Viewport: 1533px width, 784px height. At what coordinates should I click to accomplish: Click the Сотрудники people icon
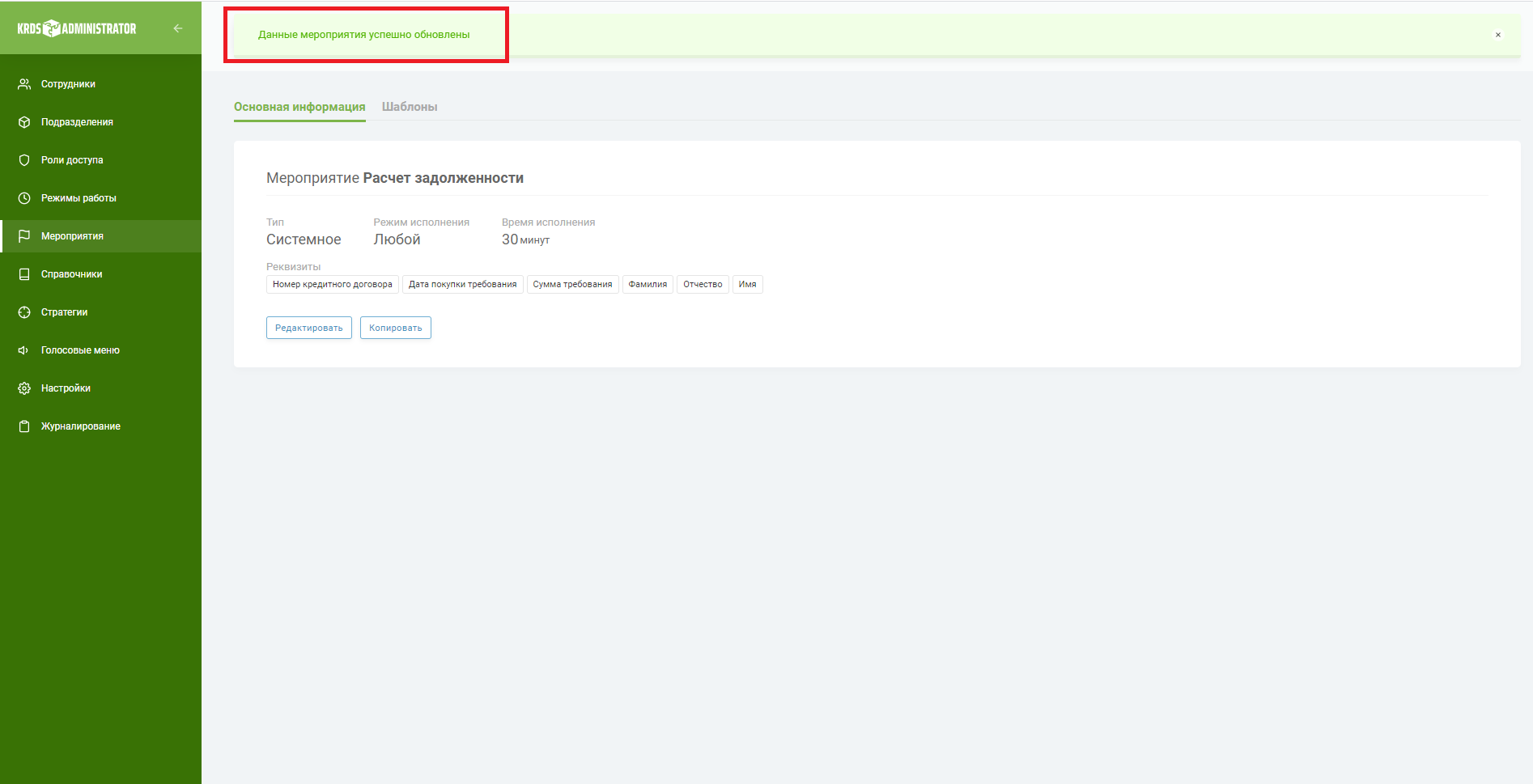(24, 84)
